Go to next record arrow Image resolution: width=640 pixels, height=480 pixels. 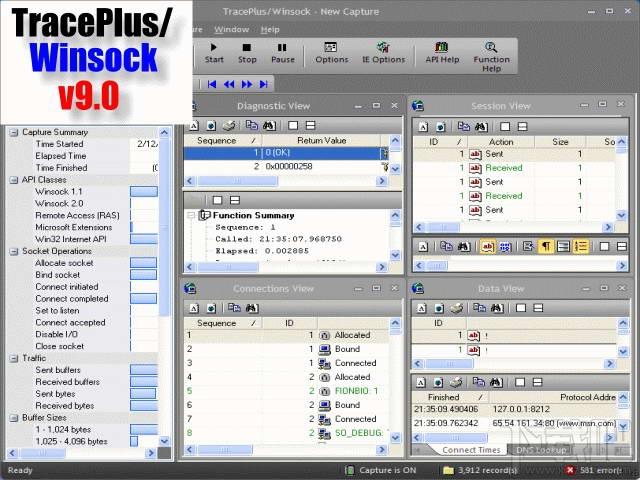coord(247,84)
